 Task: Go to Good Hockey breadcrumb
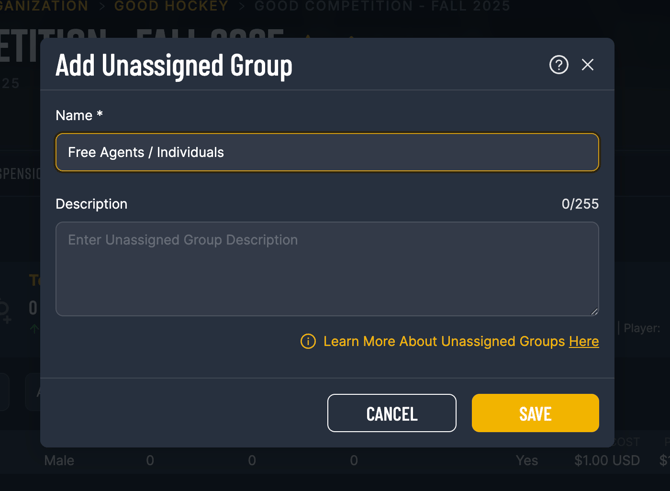tap(171, 6)
